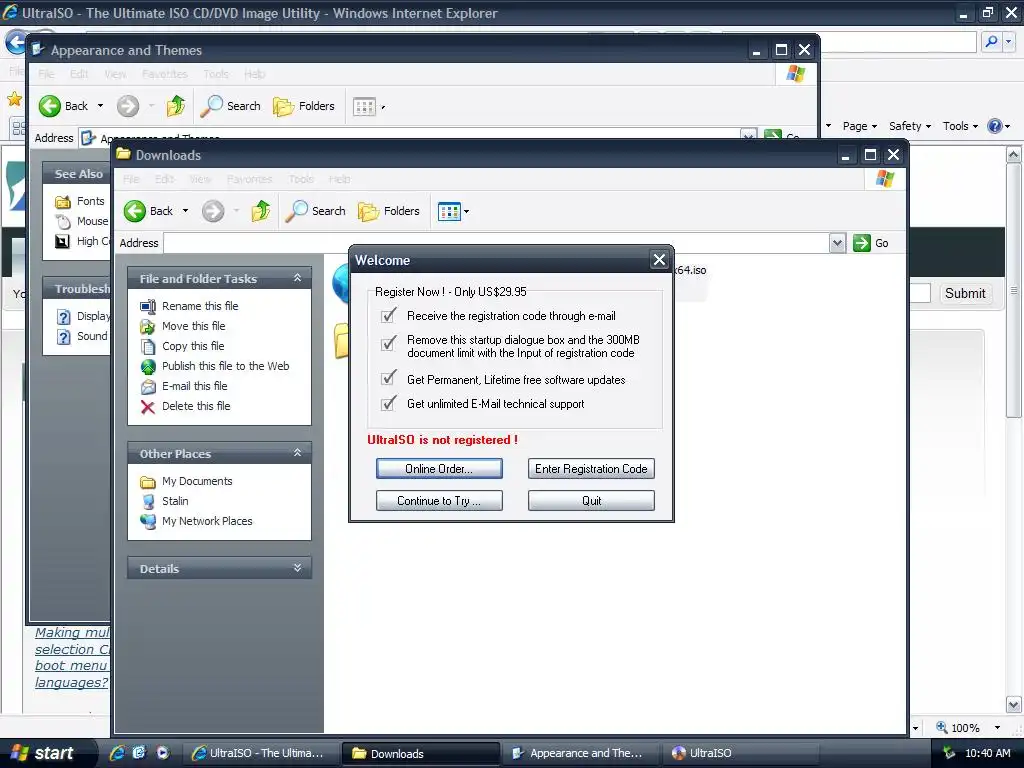Click Back icon in Appearance and Themes window
The height and width of the screenshot is (768, 1024).
(50, 106)
